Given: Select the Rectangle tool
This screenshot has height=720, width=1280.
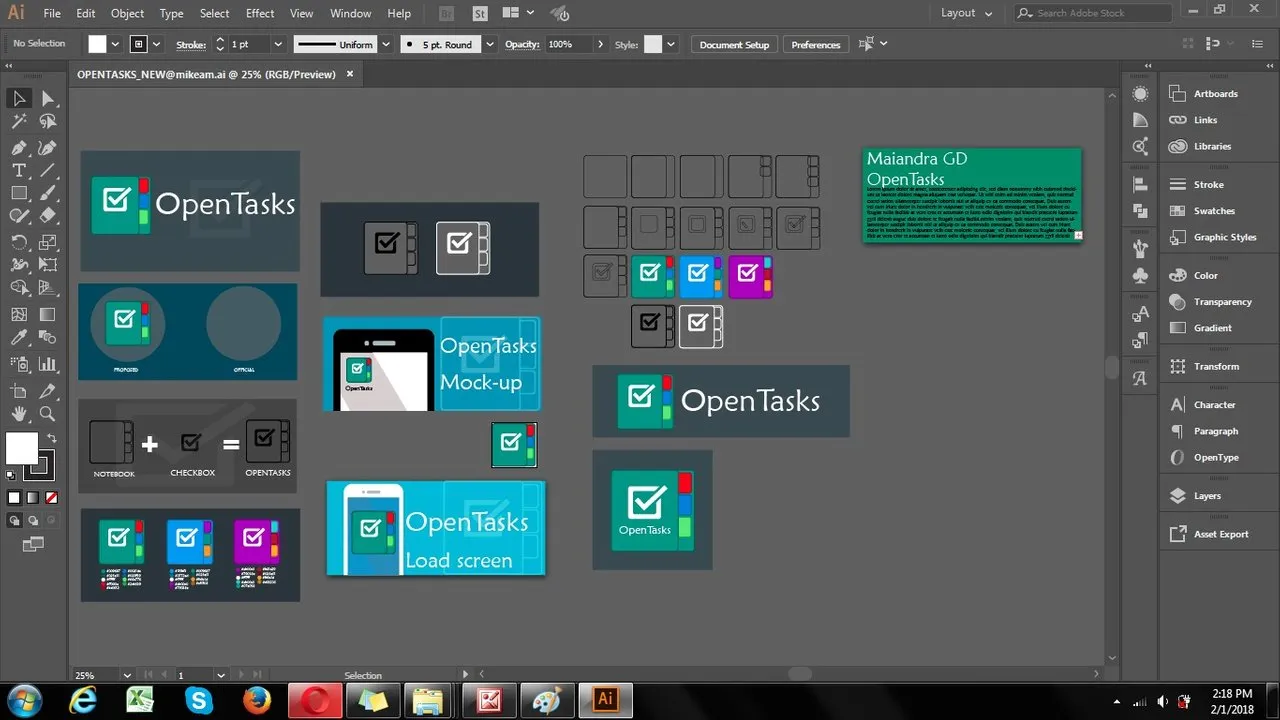Looking at the screenshot, I should click(x=18, y=193).
